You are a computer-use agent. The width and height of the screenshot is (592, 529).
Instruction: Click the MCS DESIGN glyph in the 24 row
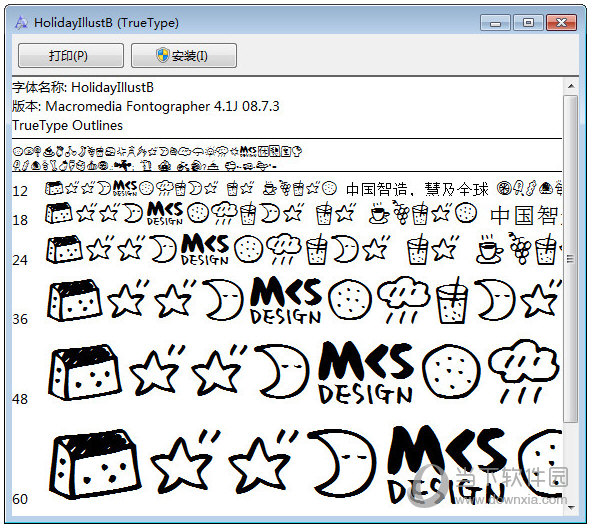(x=205, y=249)
